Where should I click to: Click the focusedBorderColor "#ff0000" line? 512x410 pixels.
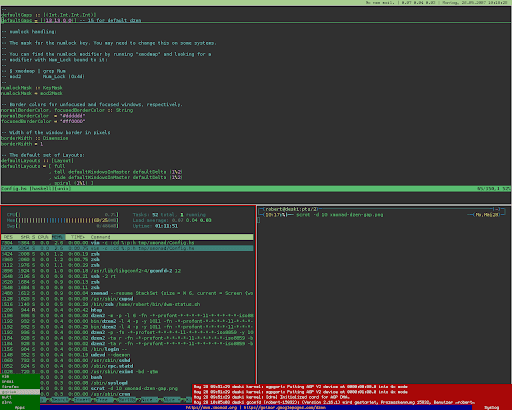pyautogui.click(x=43, y=121)
